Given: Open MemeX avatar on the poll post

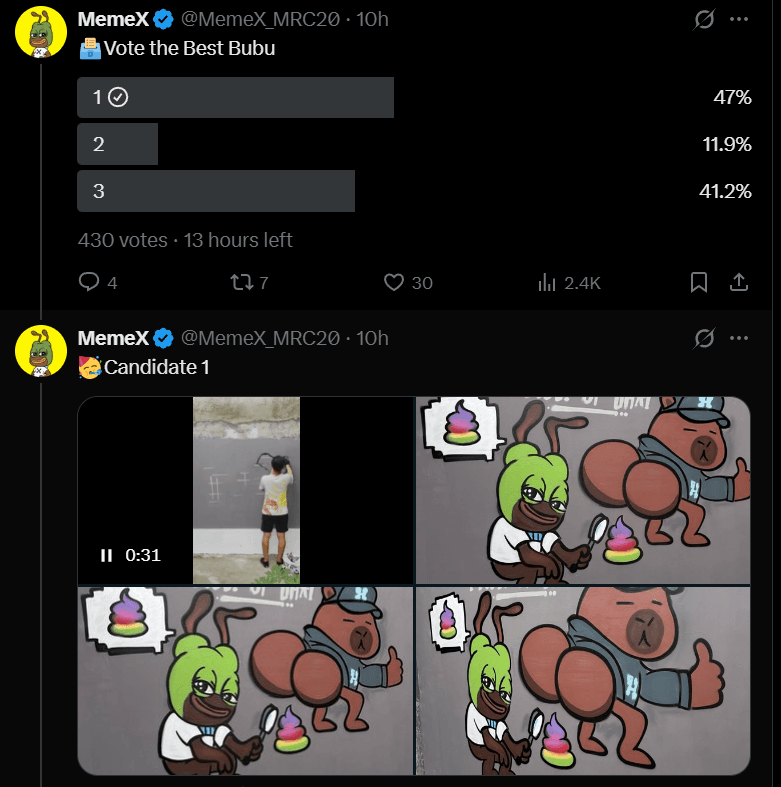Looking at the screenshot, I should click(x=40, y=34).
